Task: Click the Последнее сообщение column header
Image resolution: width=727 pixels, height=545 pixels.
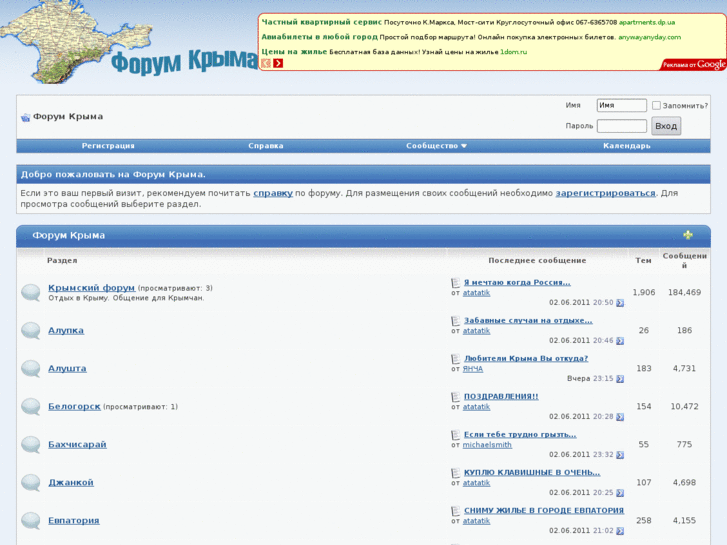Action: point(537,260)
